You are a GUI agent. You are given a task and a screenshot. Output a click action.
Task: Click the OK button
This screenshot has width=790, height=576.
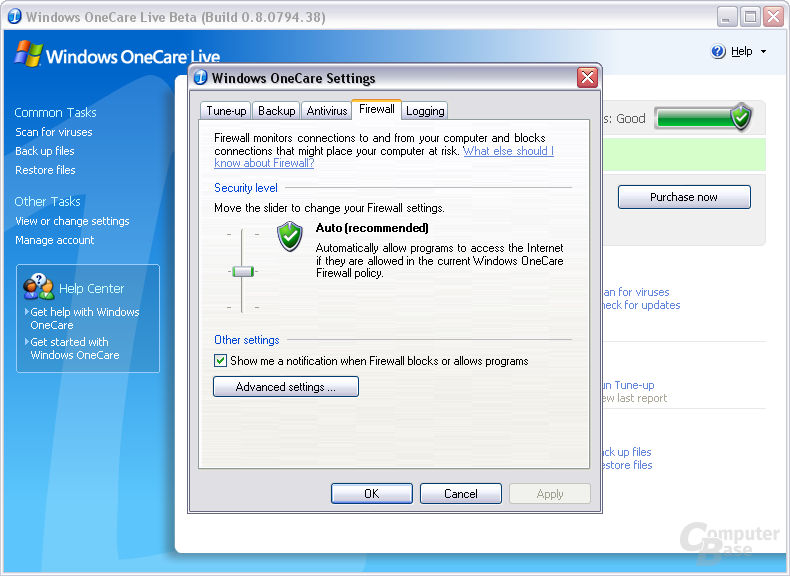(372, 493)
